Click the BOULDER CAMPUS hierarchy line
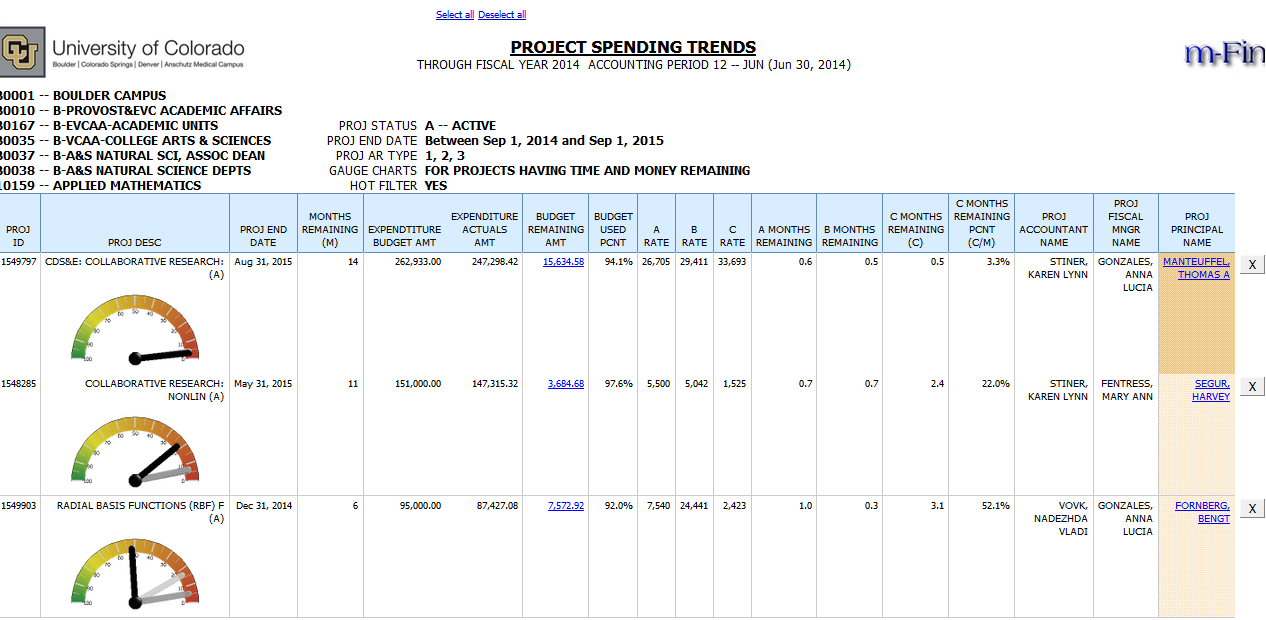 coord(83,96)
